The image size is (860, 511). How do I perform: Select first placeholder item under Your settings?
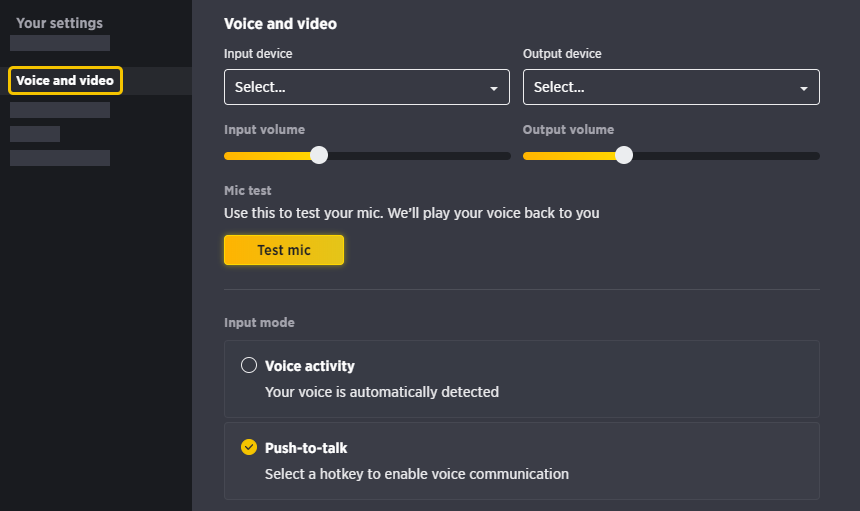60,43
